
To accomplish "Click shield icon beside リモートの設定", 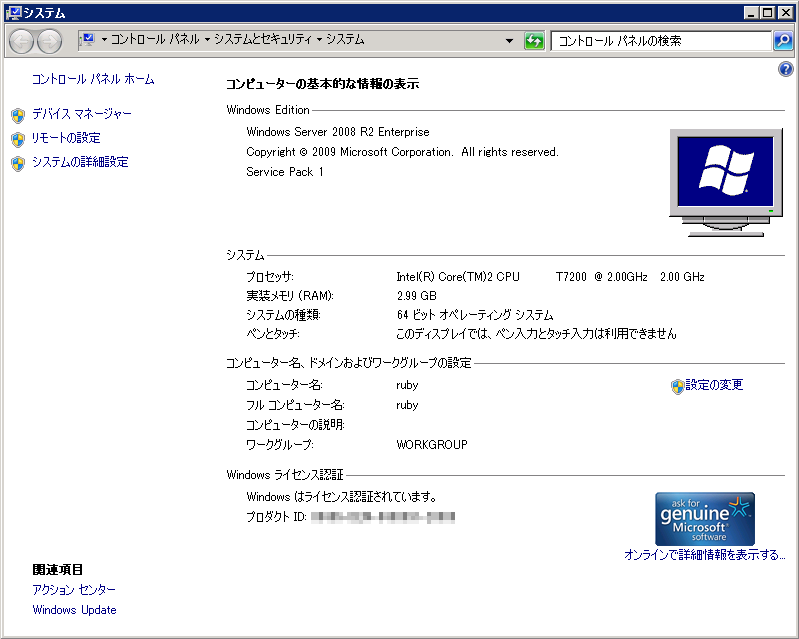I will (x=18, y=139).
